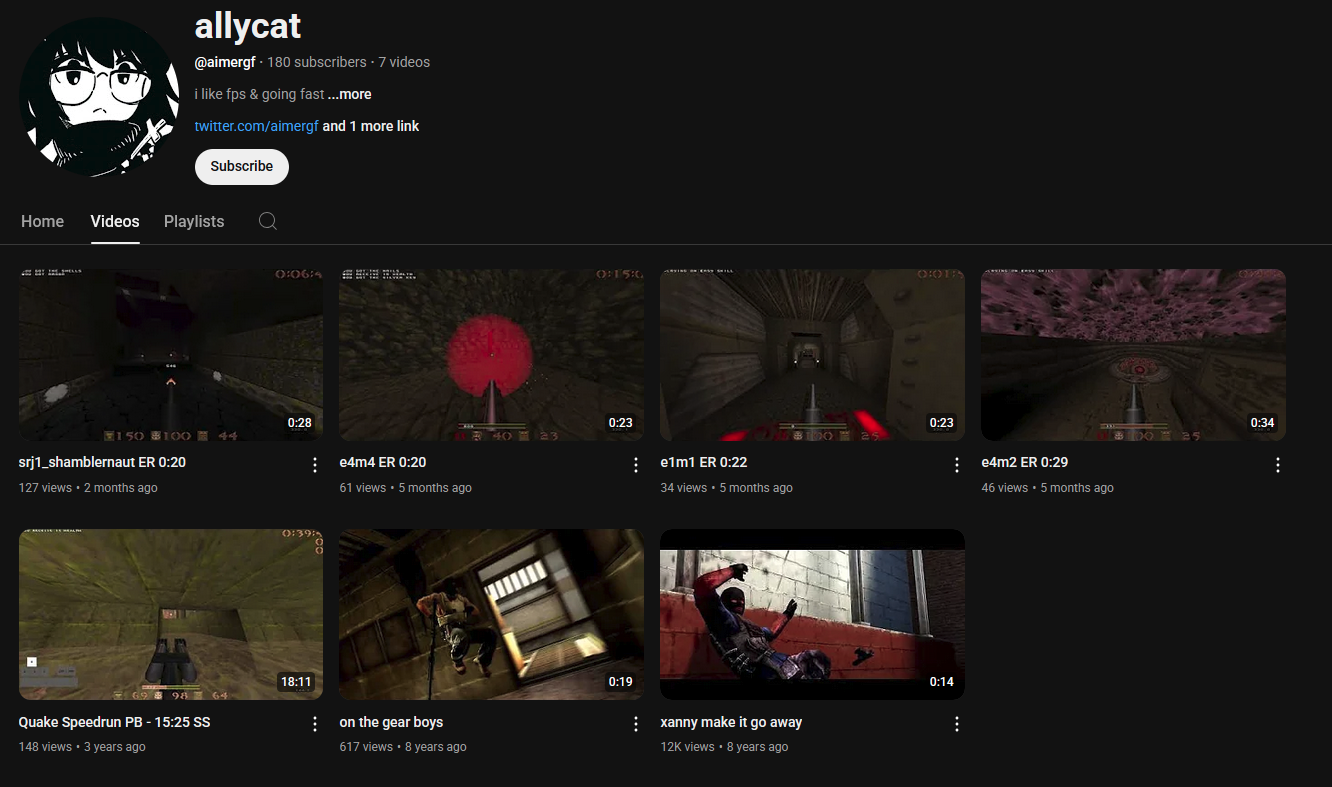Viewport: 1332px width, 787px height.
Task: Switch to the Home tab
Action: click(x=43, y=221)
